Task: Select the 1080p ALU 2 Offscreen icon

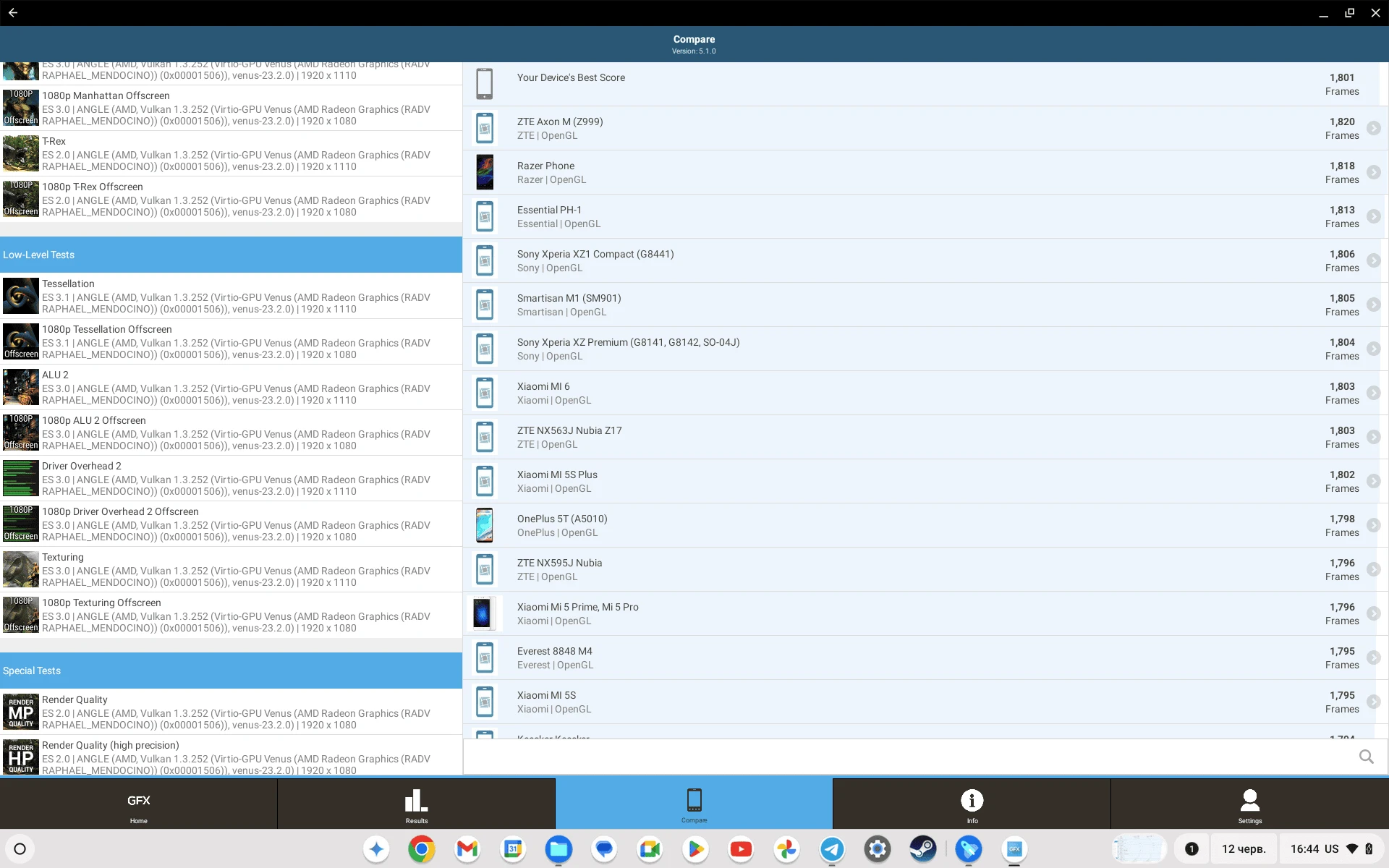Action: pyautogui.click(x=21, y=433)
